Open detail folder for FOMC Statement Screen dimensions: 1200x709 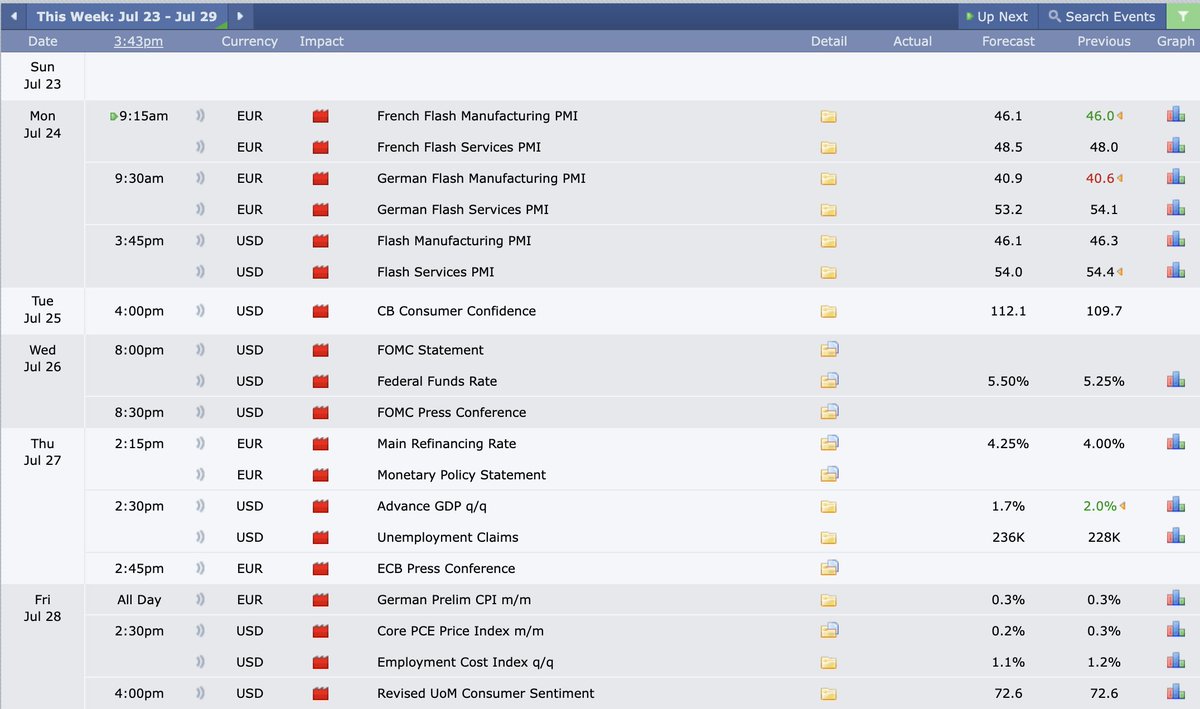tap(829, 350)
